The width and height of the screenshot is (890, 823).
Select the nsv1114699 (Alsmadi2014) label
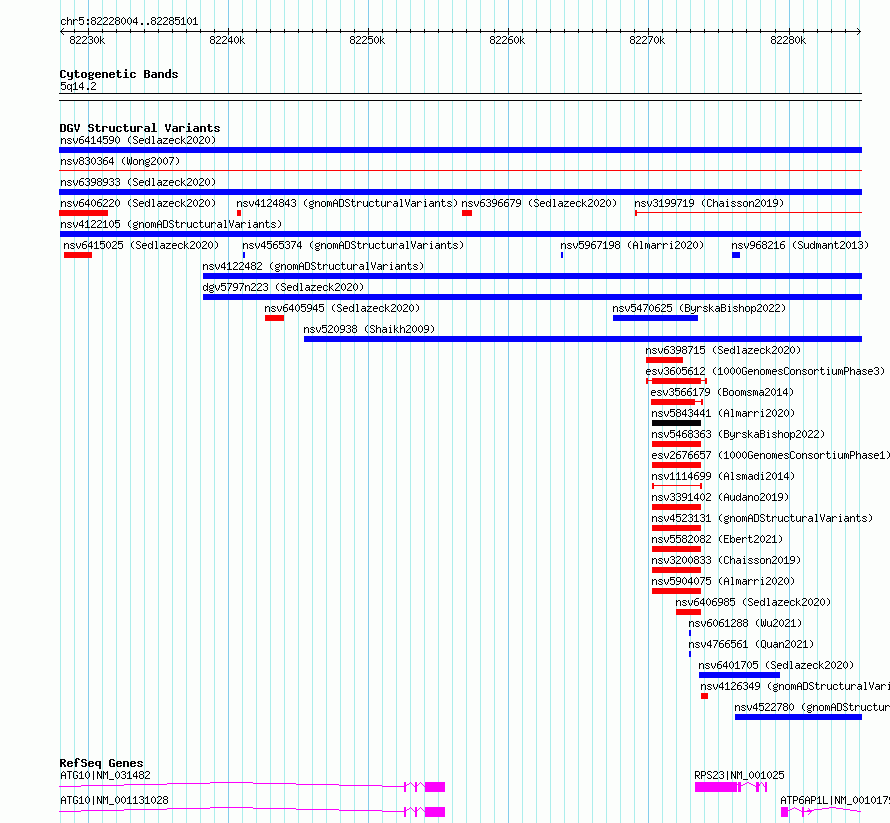(x=723, y=476)
